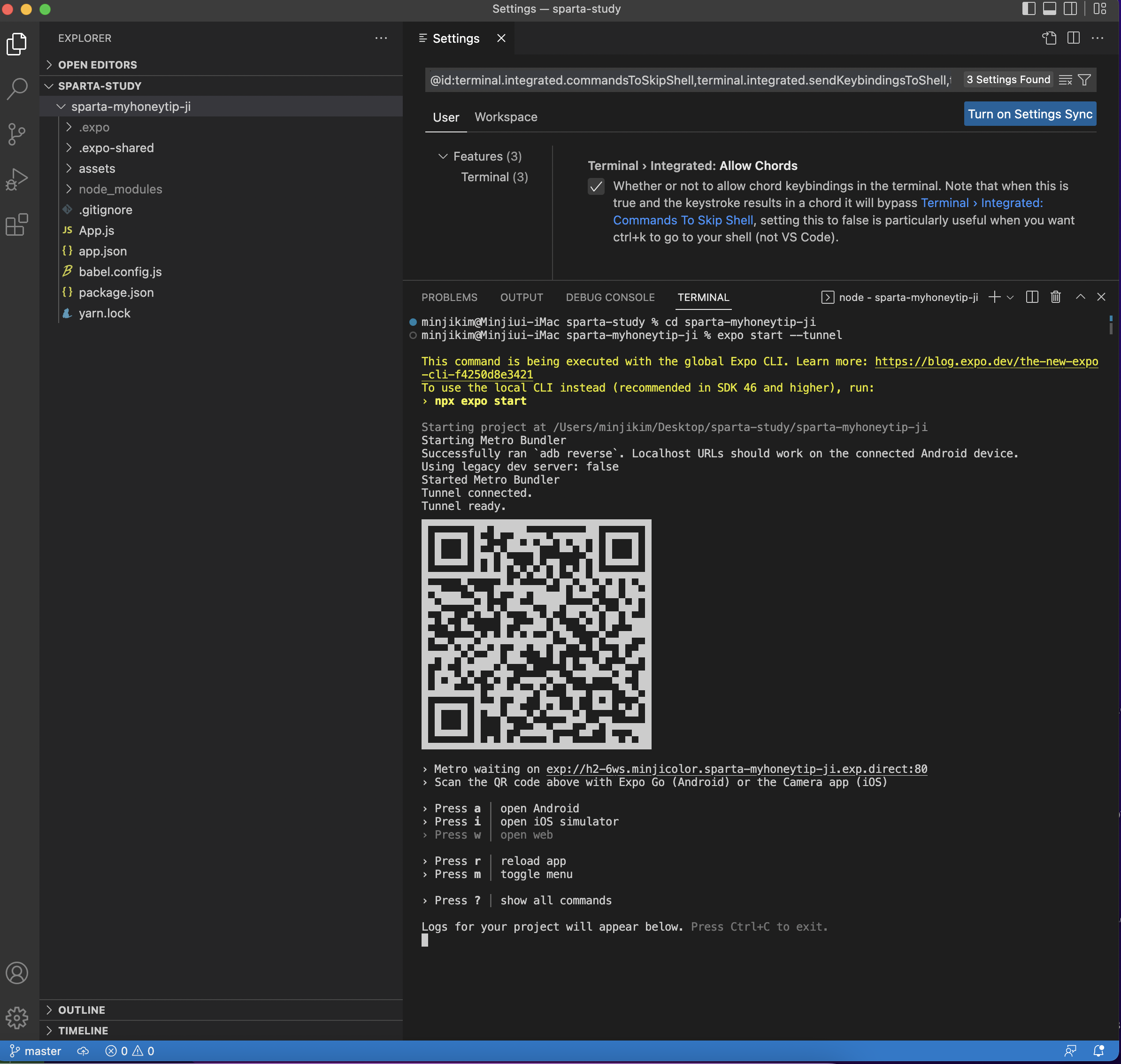Select Terminal (3) in settings tree
The height and width of the screenshot is (1064, 1121).
[494, 177]
